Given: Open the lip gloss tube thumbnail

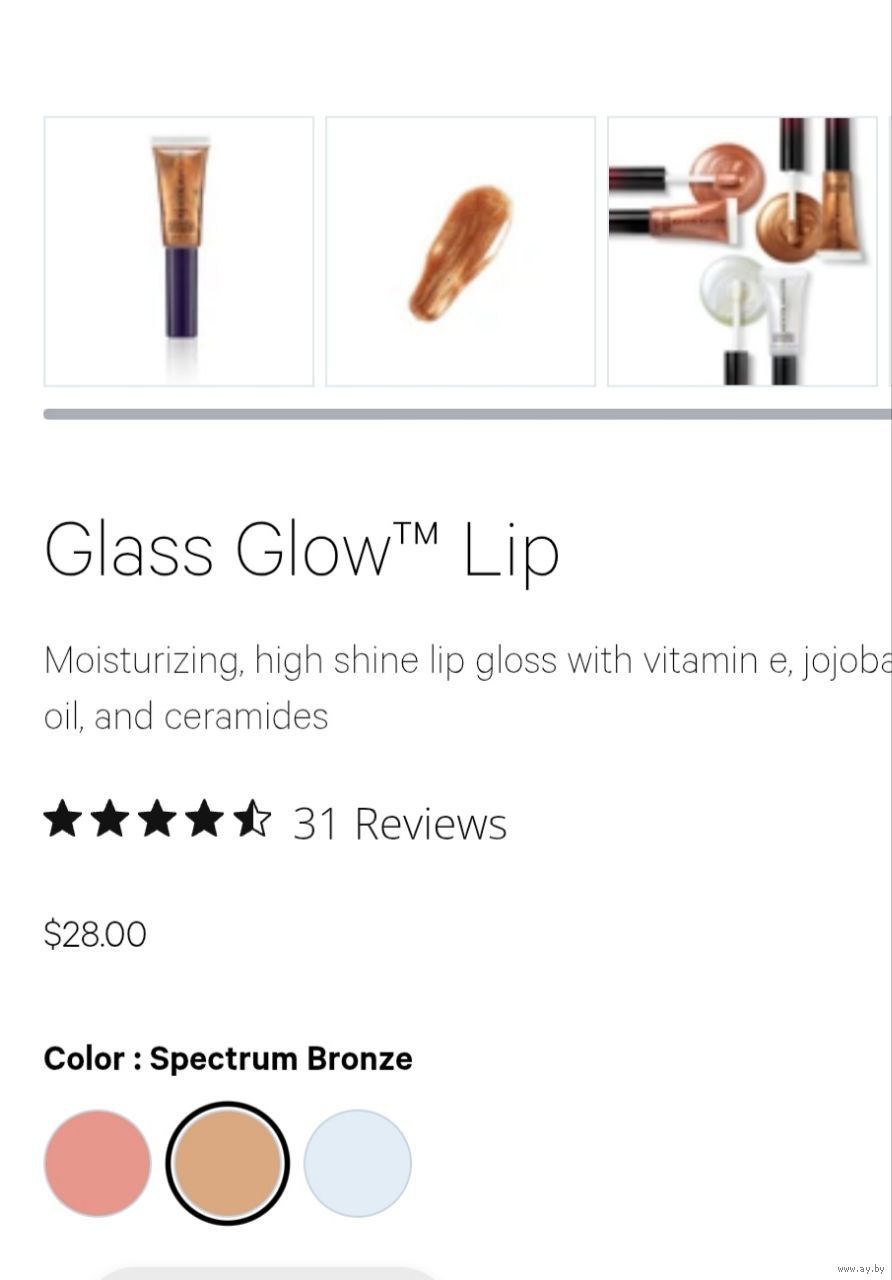Looking at the screenshot, I should tap(179, 251).
